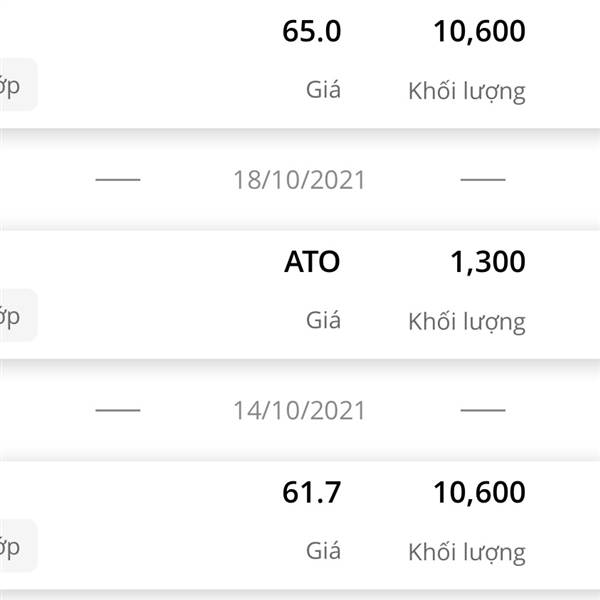The image size is (600, 600).
Task: Select the 14/10/2021 date separator
Action: (299, 411)
